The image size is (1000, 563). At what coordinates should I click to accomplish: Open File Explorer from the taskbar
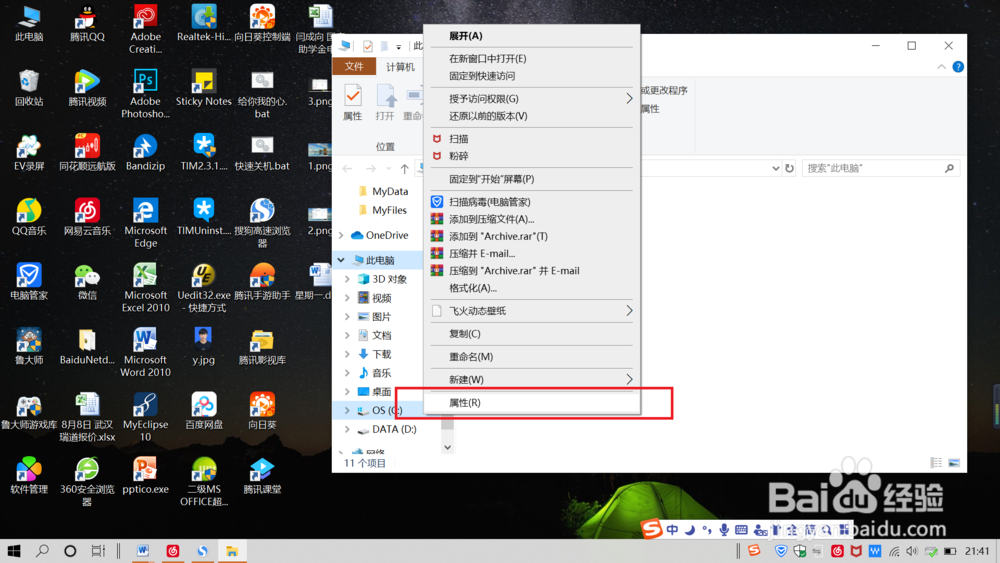click(232, 551)
